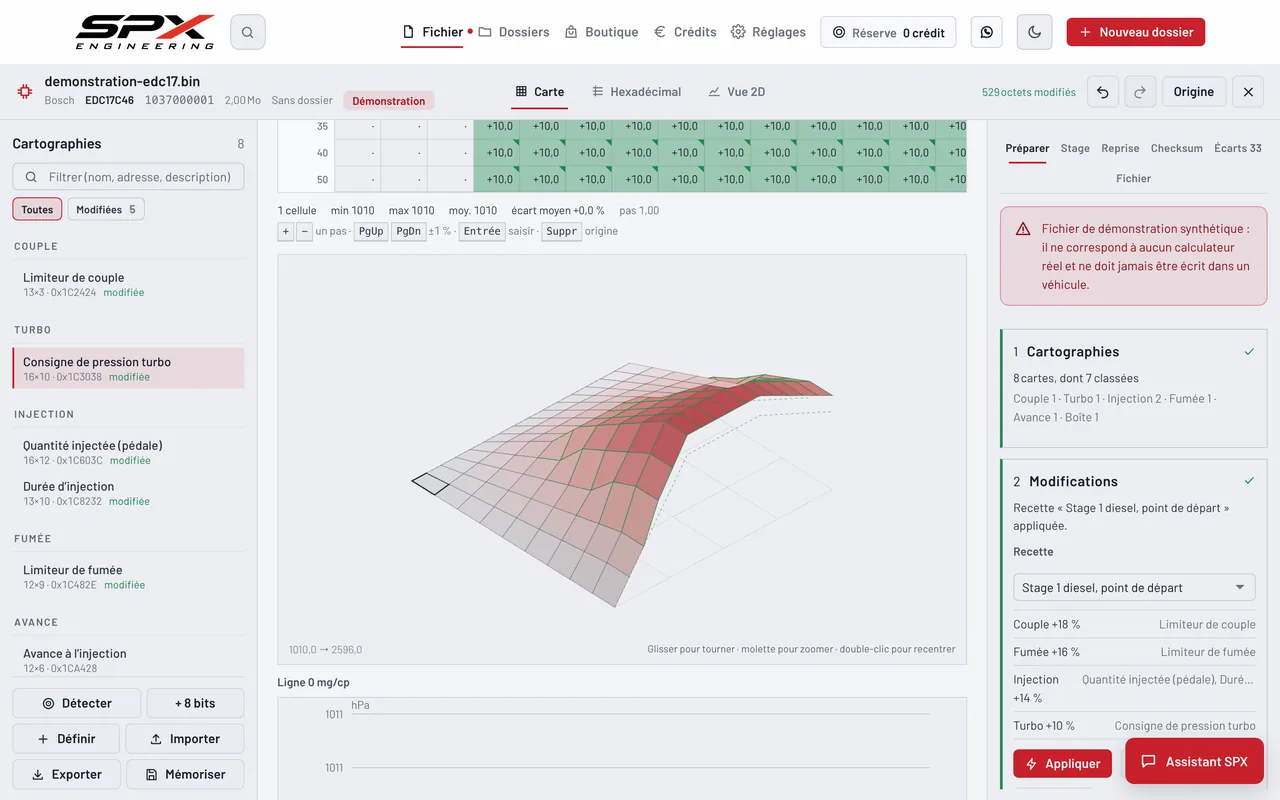
Task: Open the WhatsApp contact icon
Action: tap(987, 32)
